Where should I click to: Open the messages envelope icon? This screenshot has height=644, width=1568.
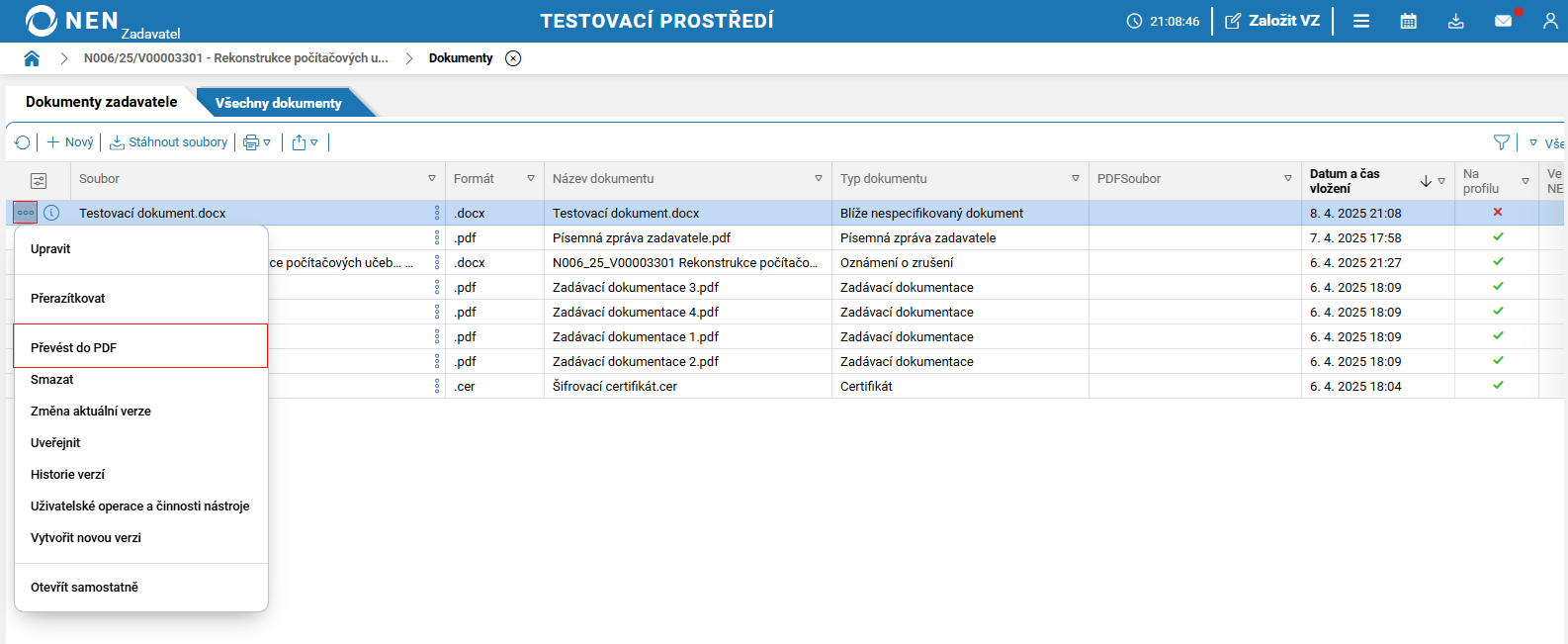[1503, 21]
